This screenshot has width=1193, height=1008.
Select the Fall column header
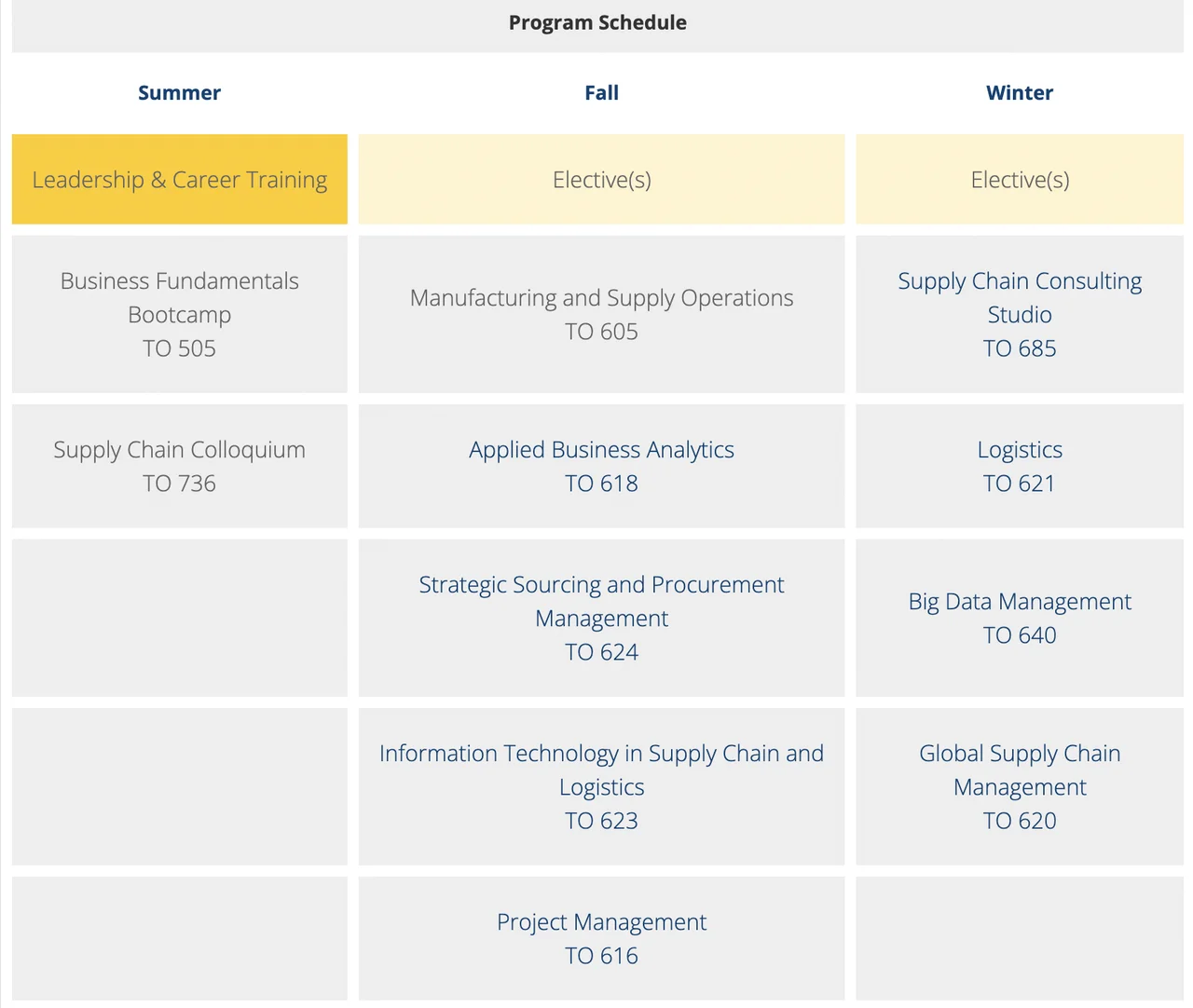coord(601,93)
